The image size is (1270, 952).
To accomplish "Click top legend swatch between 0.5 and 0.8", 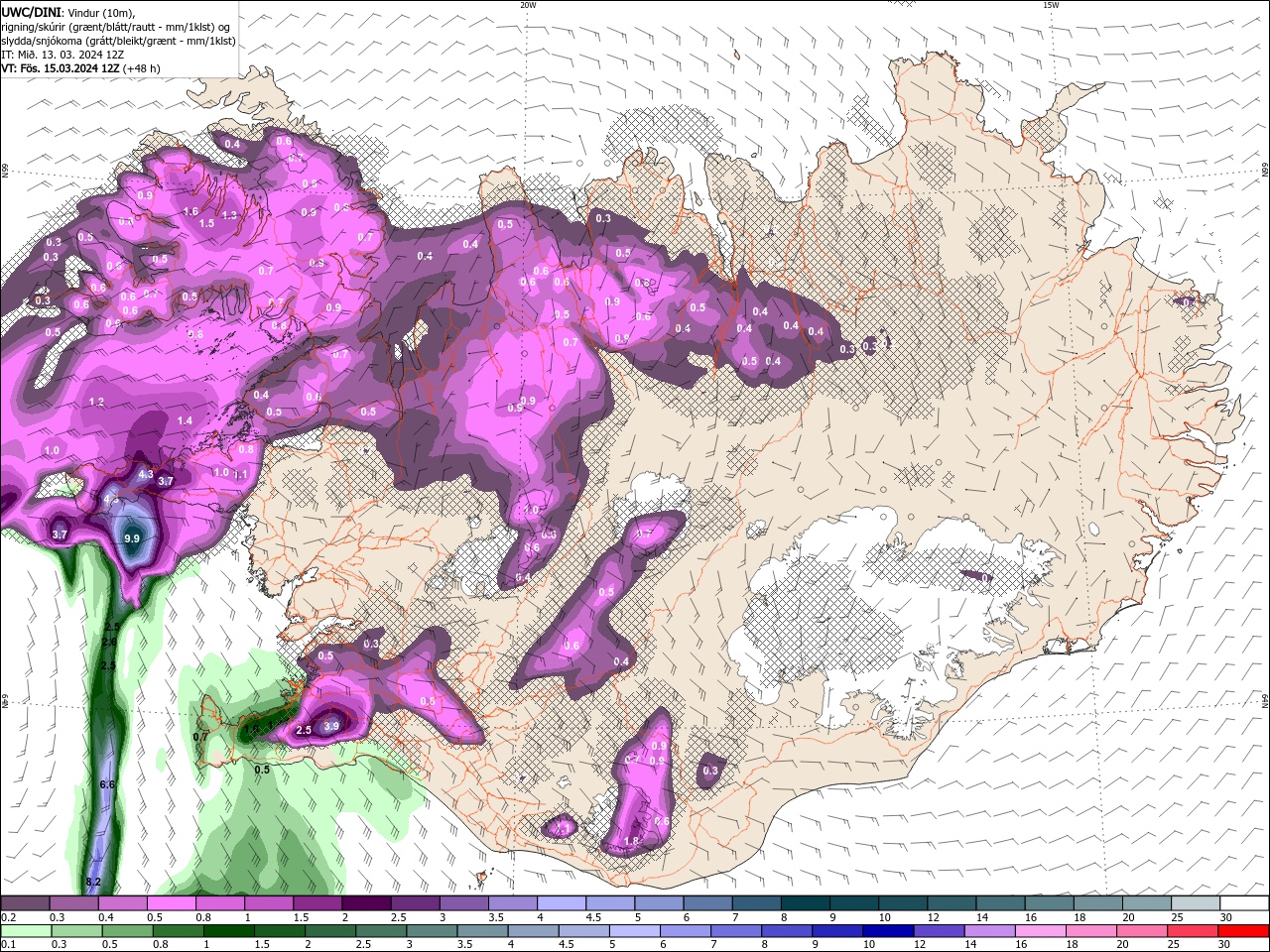I will point(171,903).
